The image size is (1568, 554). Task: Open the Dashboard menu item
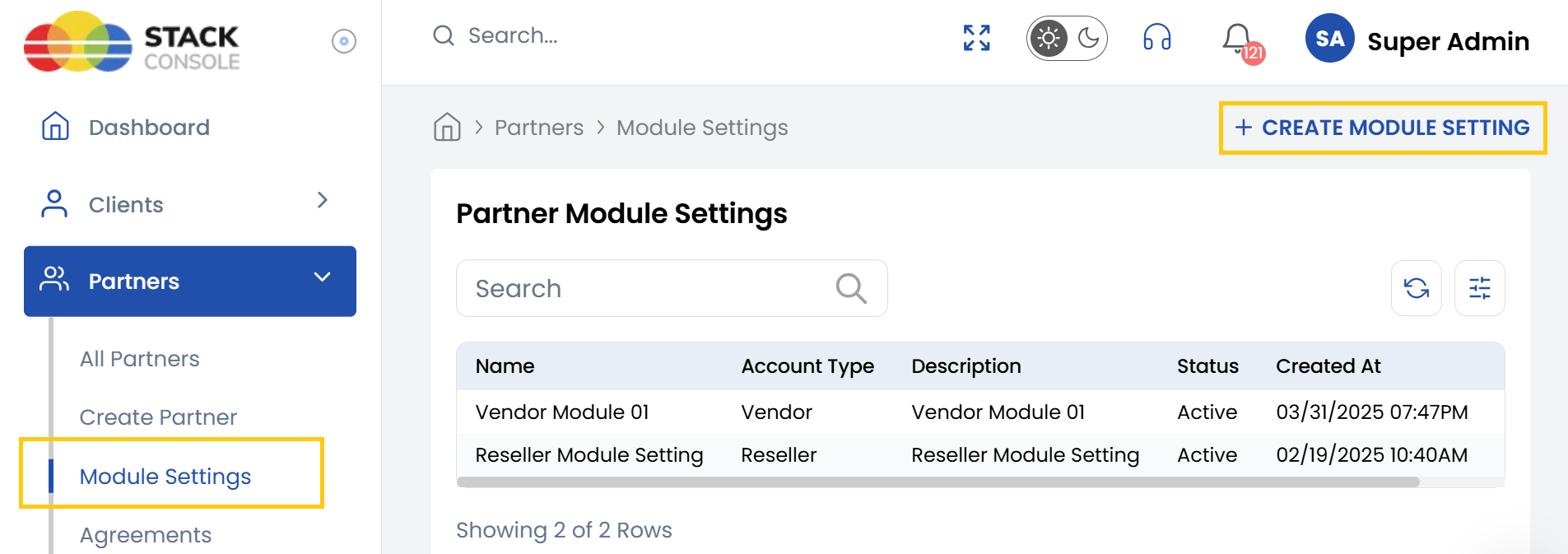(149, 128)
